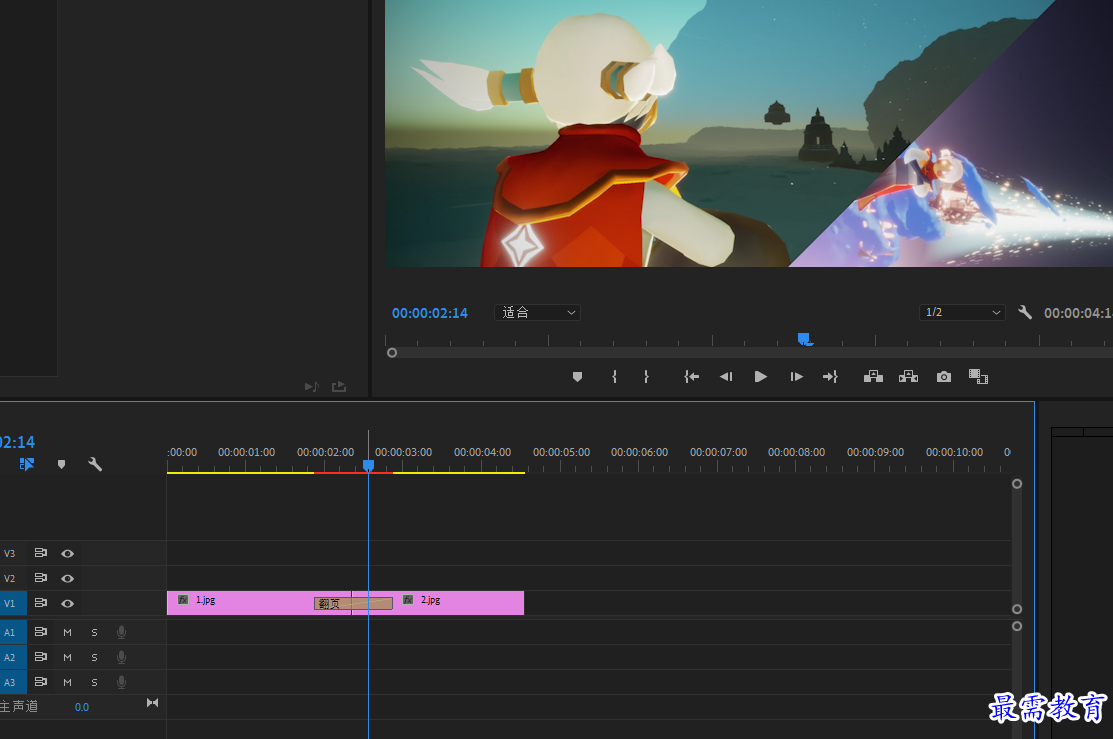Solo audio track A3

pos(94,682)
